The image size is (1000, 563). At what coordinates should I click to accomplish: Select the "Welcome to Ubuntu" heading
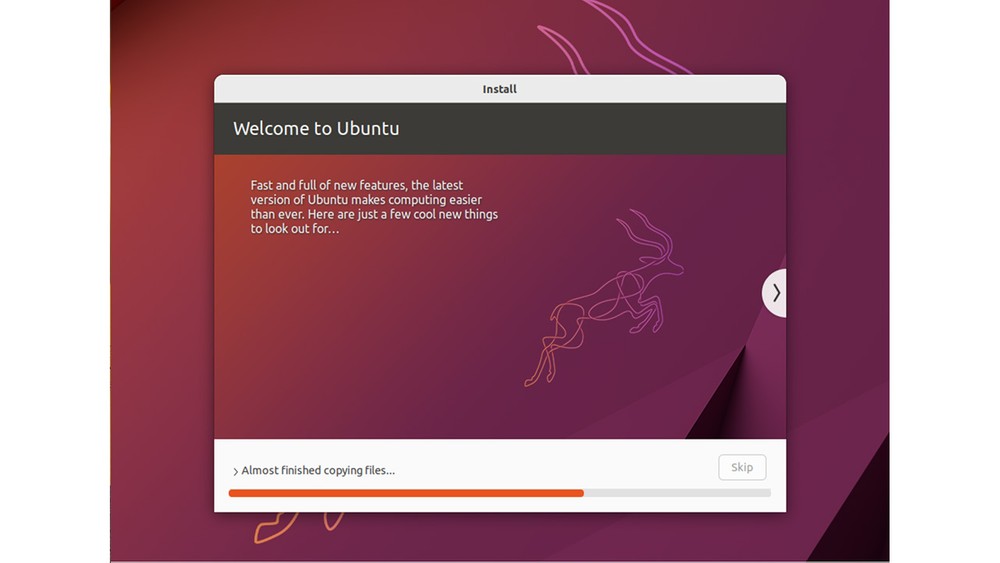point(316,128)
